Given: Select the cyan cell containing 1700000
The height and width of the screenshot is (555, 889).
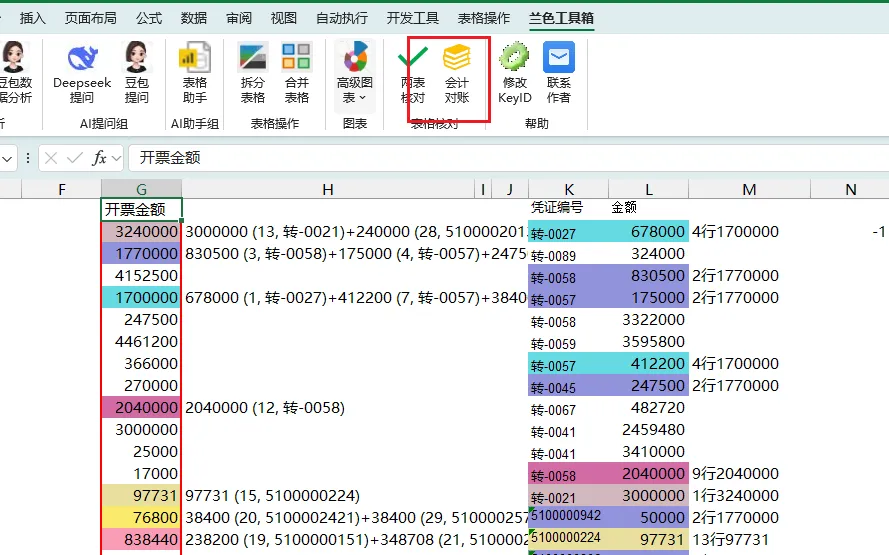Looking at the screenshot, I should tap(141, 298).
